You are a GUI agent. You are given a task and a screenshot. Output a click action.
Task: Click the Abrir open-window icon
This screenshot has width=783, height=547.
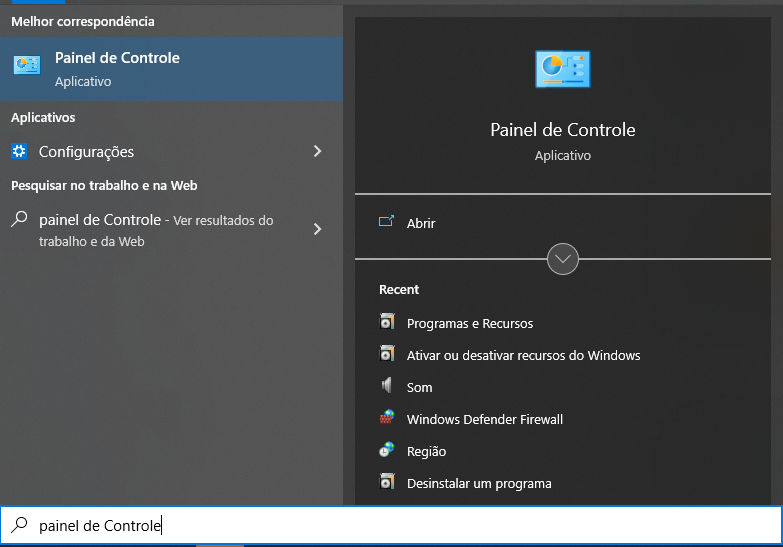(386, 221)
